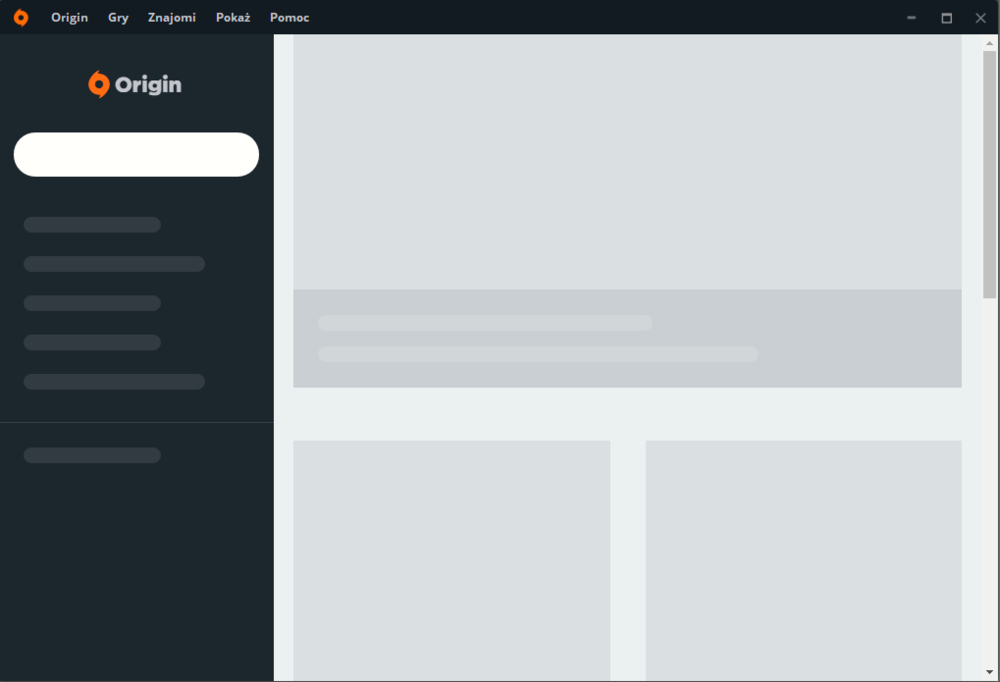Minimize the Origin window
The image size is (1000, 682).
pyautogui.click(x=911, y=18)
